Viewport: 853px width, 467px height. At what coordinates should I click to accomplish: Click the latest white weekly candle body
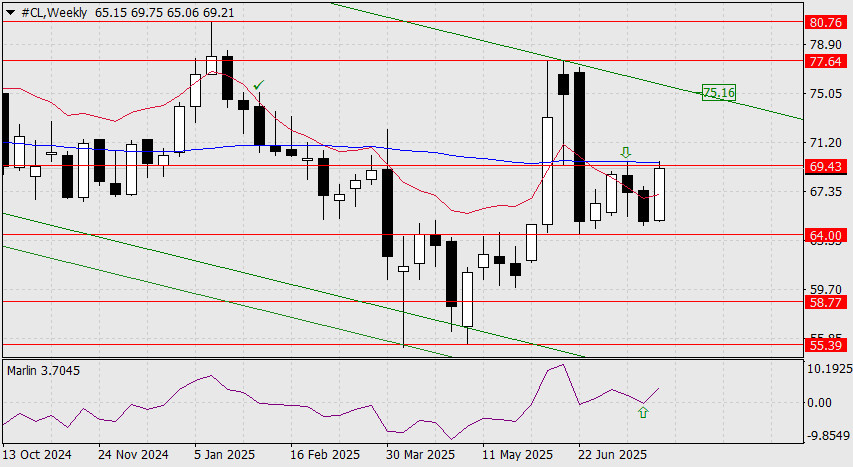pyautogui.click(x=659, y=194)
